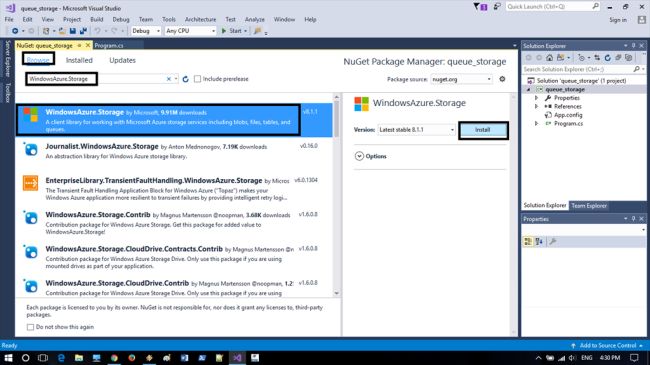The width and height of the screenshot is (650, 365).
Task: Click the New Project toolbar icon
Action: tap(46, 31)
